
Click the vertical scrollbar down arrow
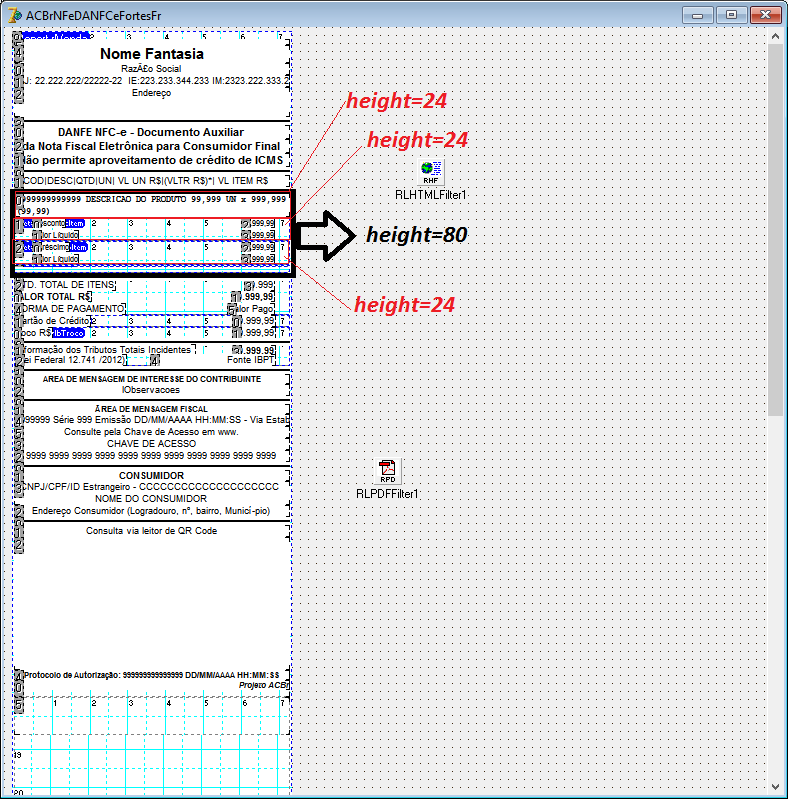click(775, 787)
